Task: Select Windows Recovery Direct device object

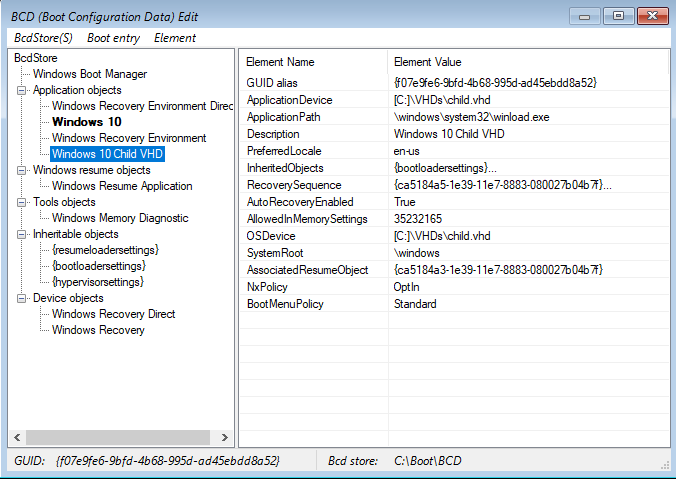Action: click(x=113, y=314)
